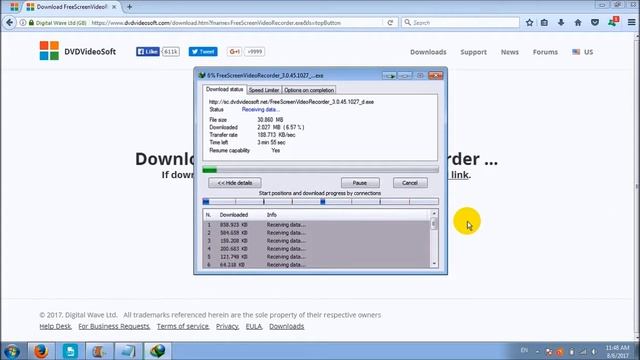Viewport: 640px width, 360px height.
Task: Open the Support nav item
Action: 473,52
